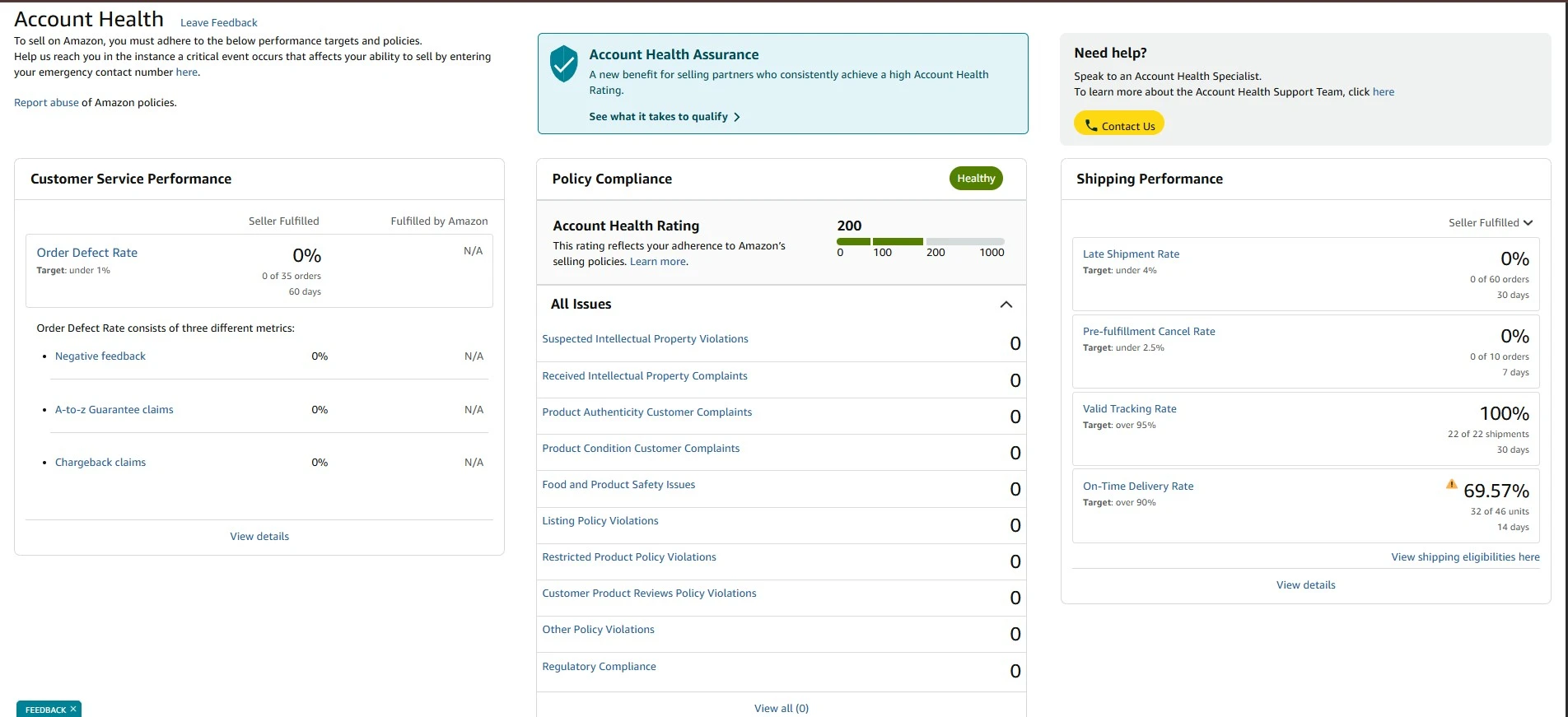Click View shipping eligibilities here
This screenshot has height=717, width=1568.
pyautogui.click(x=1465, y=557)
